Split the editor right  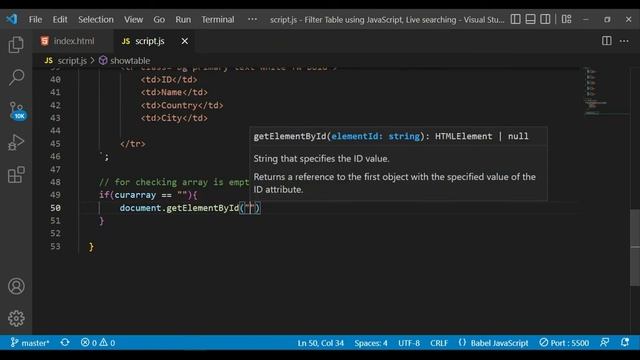click(x=607, y=41)
